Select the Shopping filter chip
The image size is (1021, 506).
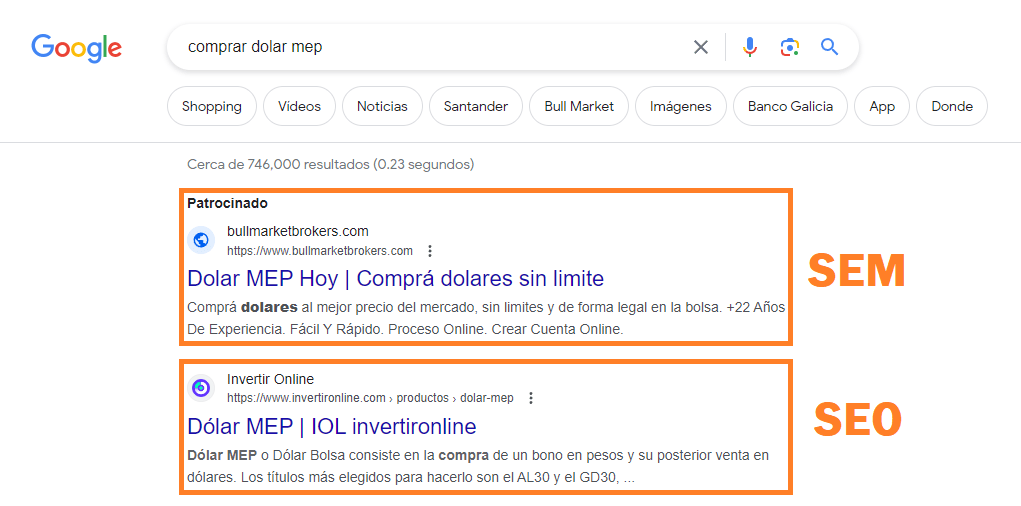pyautogui.click(x=212, y=106)
